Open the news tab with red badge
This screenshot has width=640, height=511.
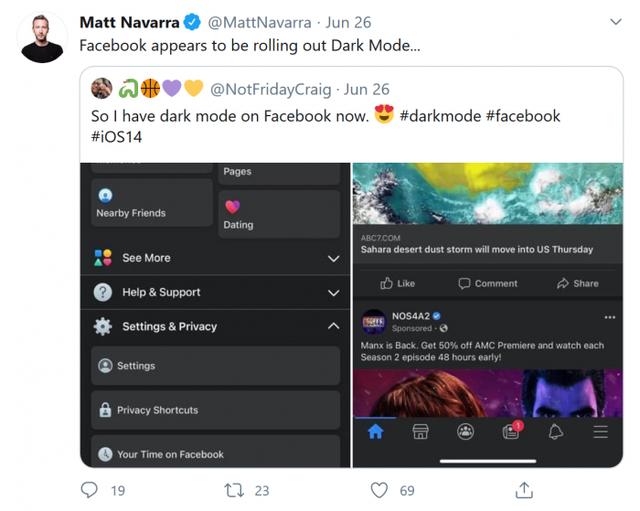click(512, 431)
